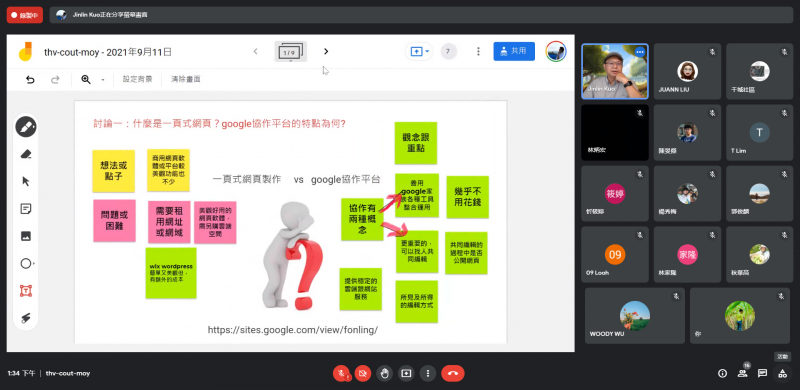The height and width of the screenshot is (390, 800).
Task: Click the google協作平台 text label
Action: pos(345,179)
